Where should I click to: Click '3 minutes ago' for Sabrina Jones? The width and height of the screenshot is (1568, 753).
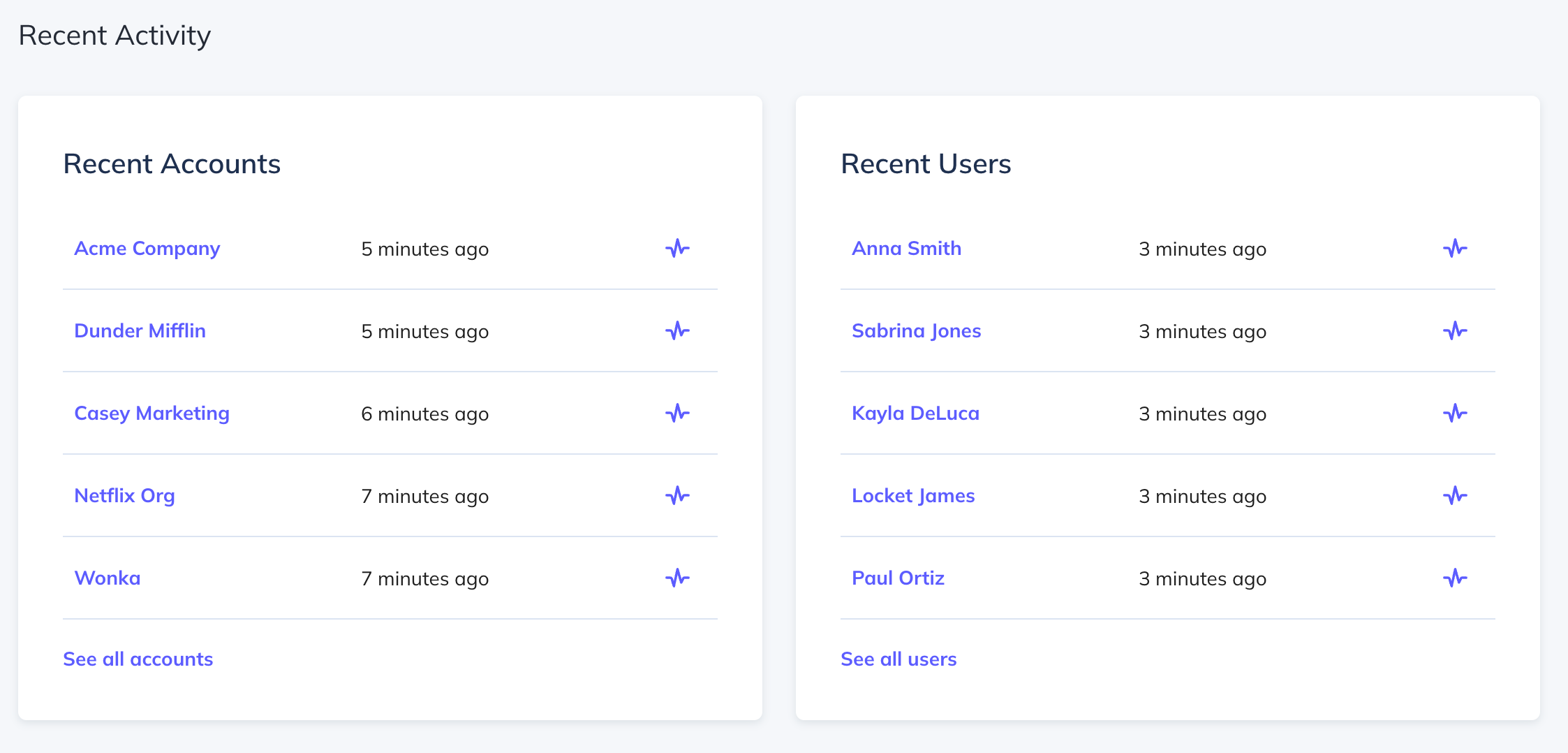click(1202, 332)
